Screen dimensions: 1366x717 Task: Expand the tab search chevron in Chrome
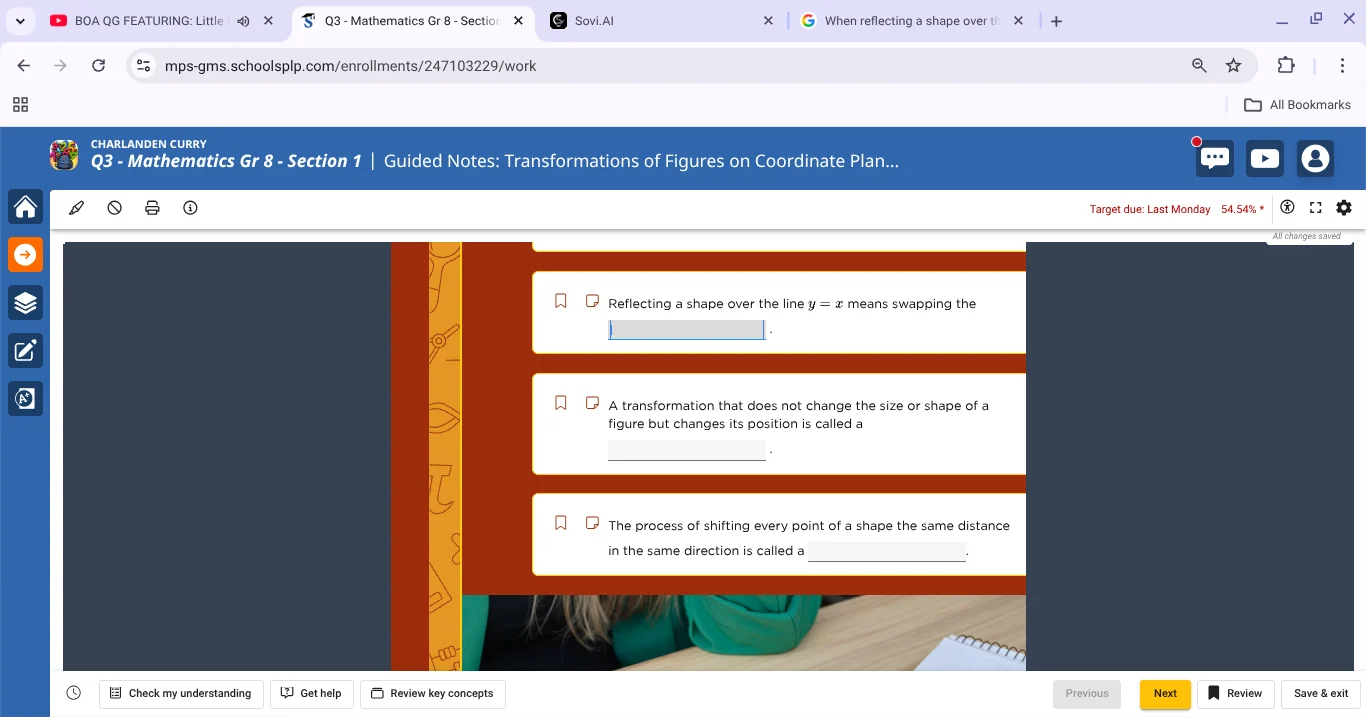point(20,21)
